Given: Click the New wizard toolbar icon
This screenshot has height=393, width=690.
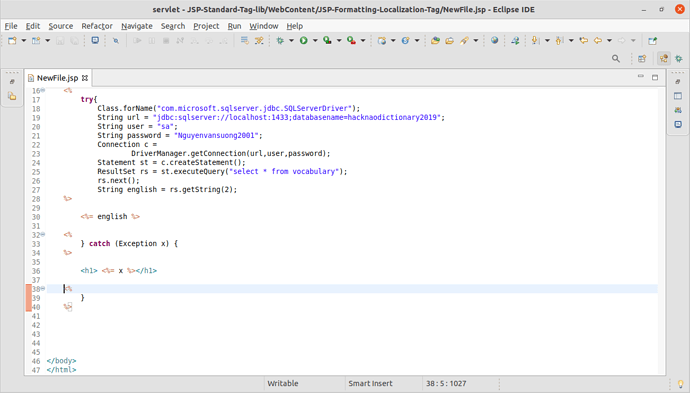Looking at the screenshot, I should [x=12, y=40].
